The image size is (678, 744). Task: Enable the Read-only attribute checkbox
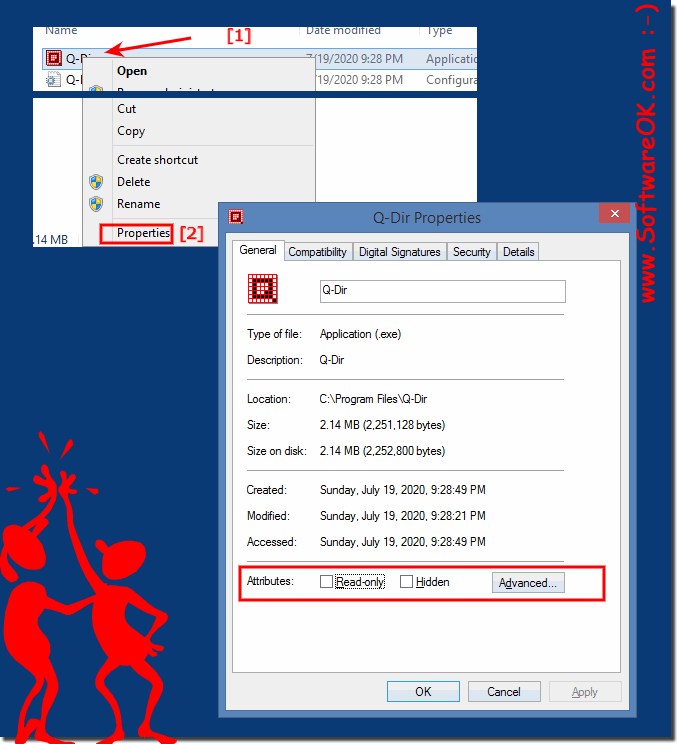(x=326, y=582)
